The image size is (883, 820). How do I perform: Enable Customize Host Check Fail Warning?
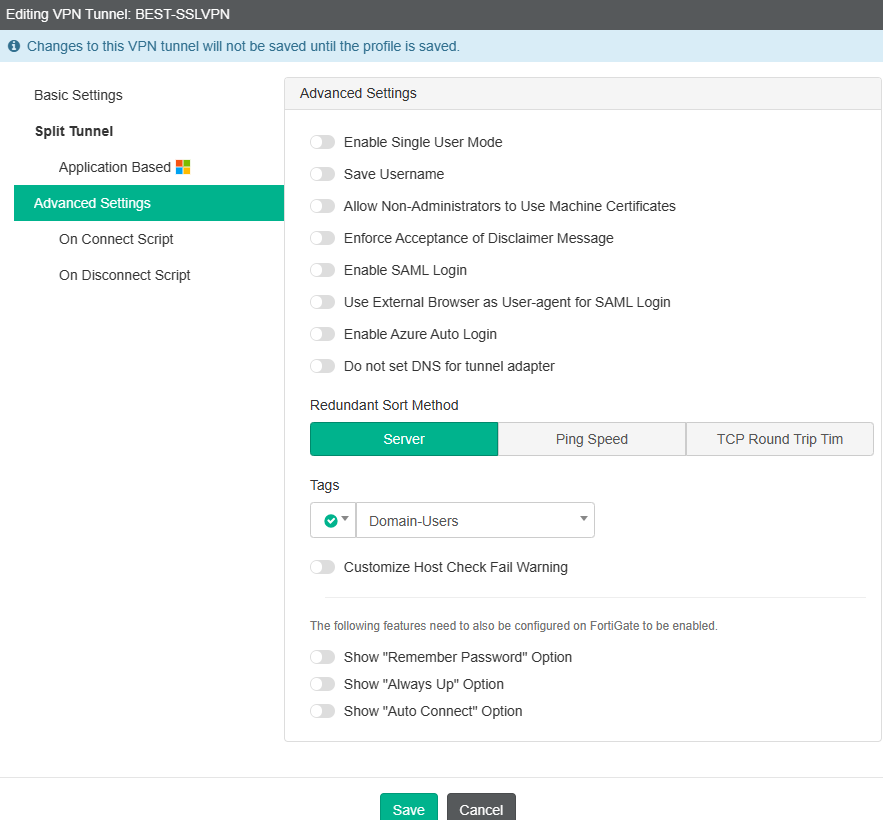tap(322, 567)
